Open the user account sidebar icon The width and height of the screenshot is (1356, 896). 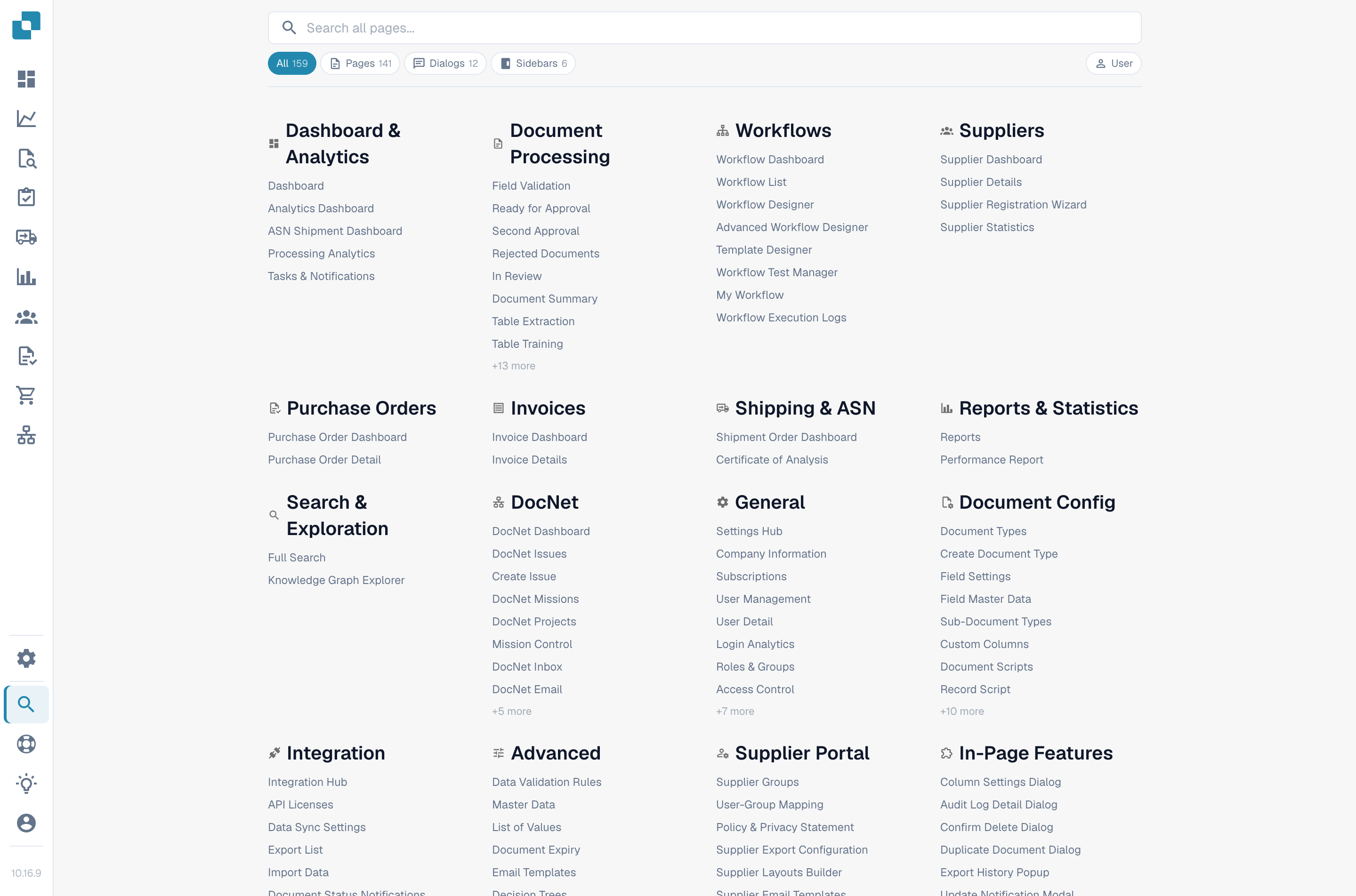pyautogui.click(x=26, y=823)
